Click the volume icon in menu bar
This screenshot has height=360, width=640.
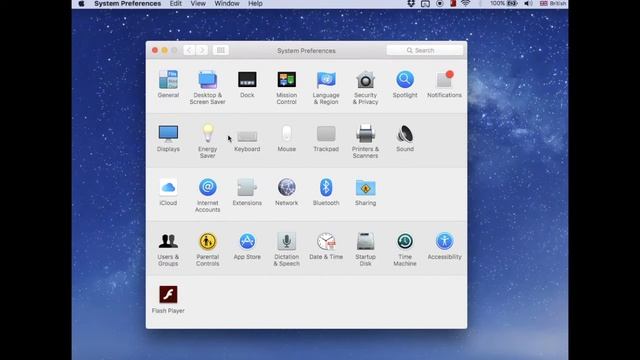click(528, 4)
